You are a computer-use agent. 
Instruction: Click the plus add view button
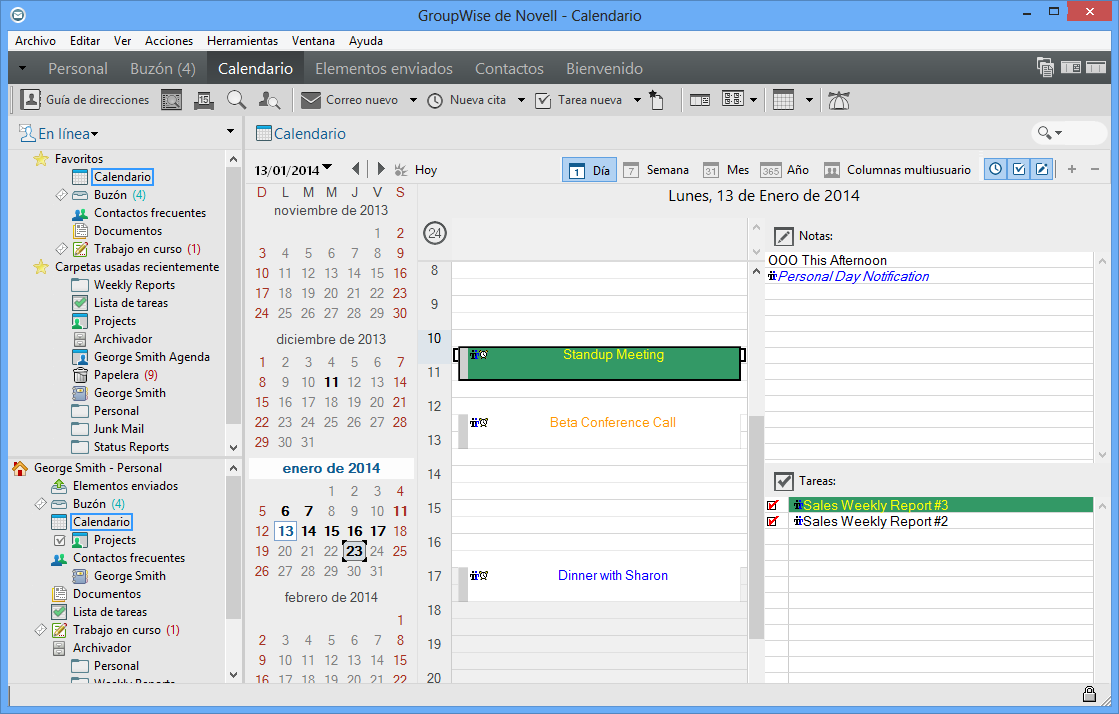1072,169
